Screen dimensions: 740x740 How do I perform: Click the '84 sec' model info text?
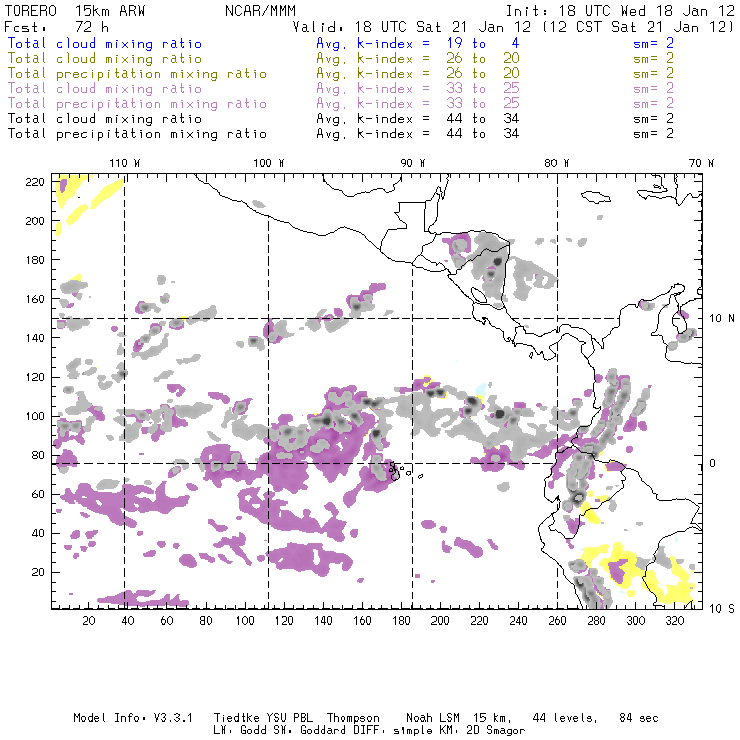tap(639, 718)
